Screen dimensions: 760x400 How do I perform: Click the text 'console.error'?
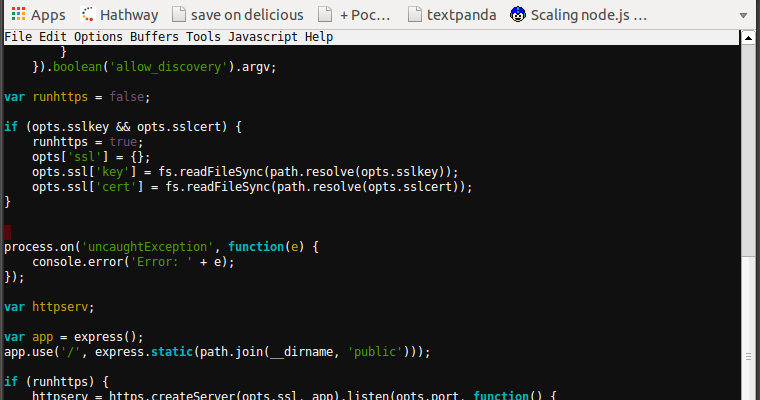78,262
